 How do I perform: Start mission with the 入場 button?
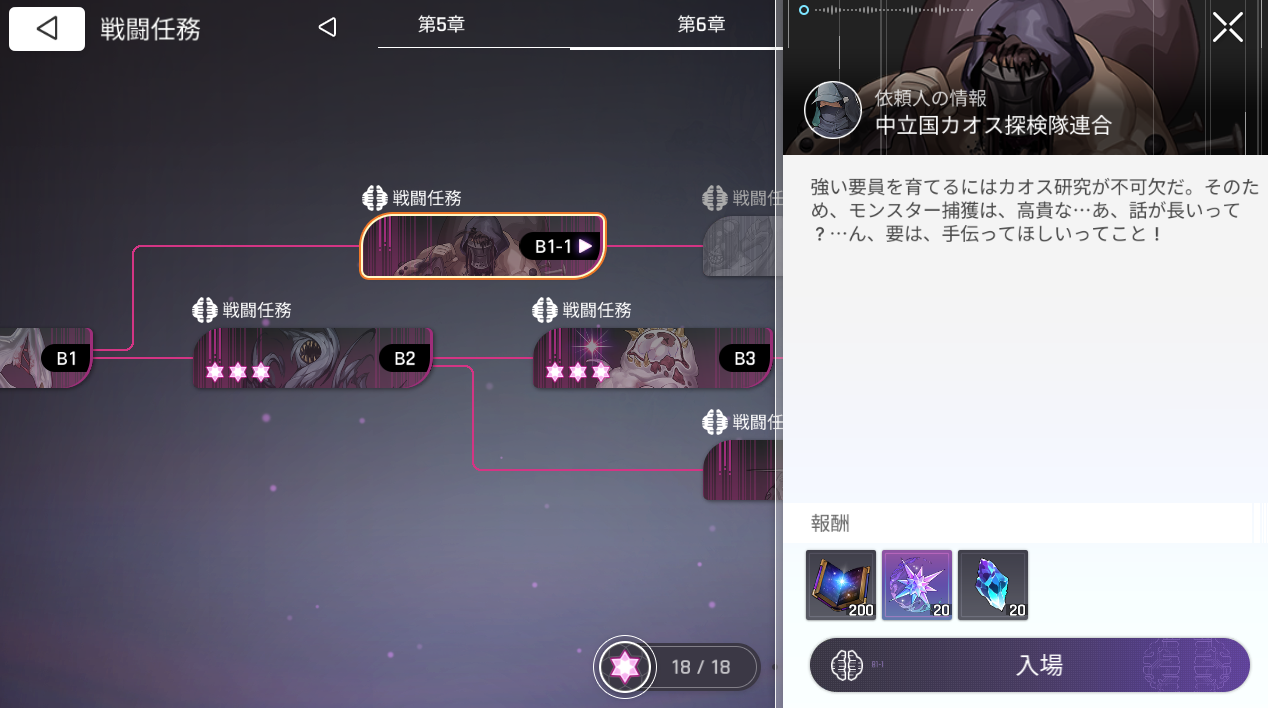(x=1030, y=665)
